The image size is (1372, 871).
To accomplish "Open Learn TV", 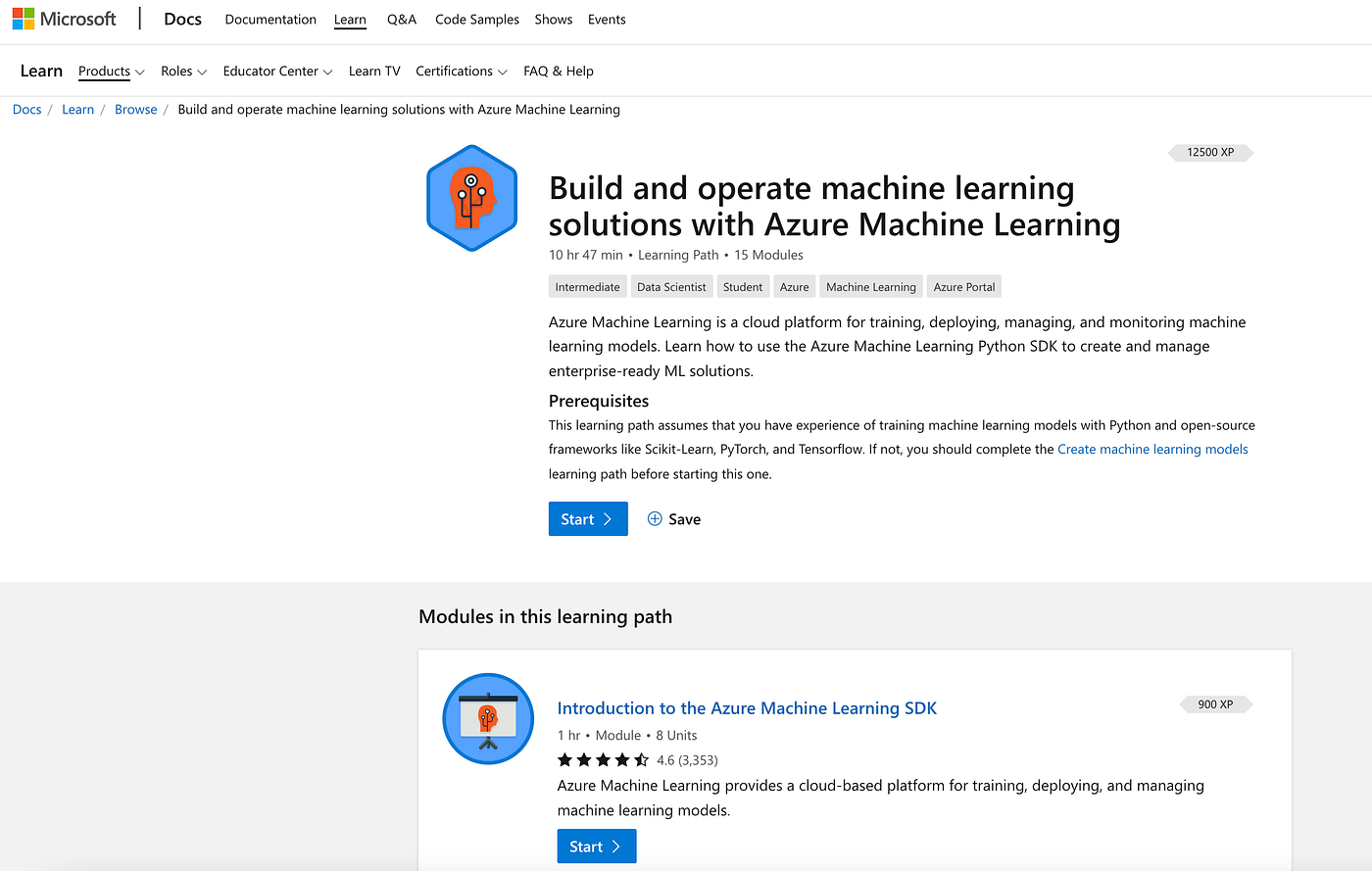I will tap(374, 72).
